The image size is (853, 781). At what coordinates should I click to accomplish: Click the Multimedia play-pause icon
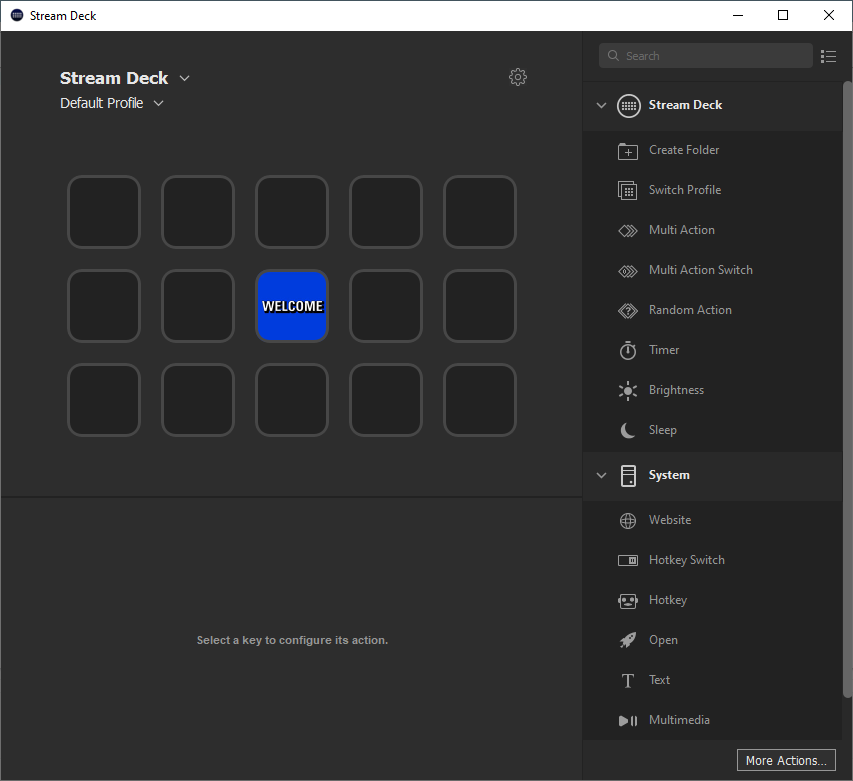tap(628, 721)
